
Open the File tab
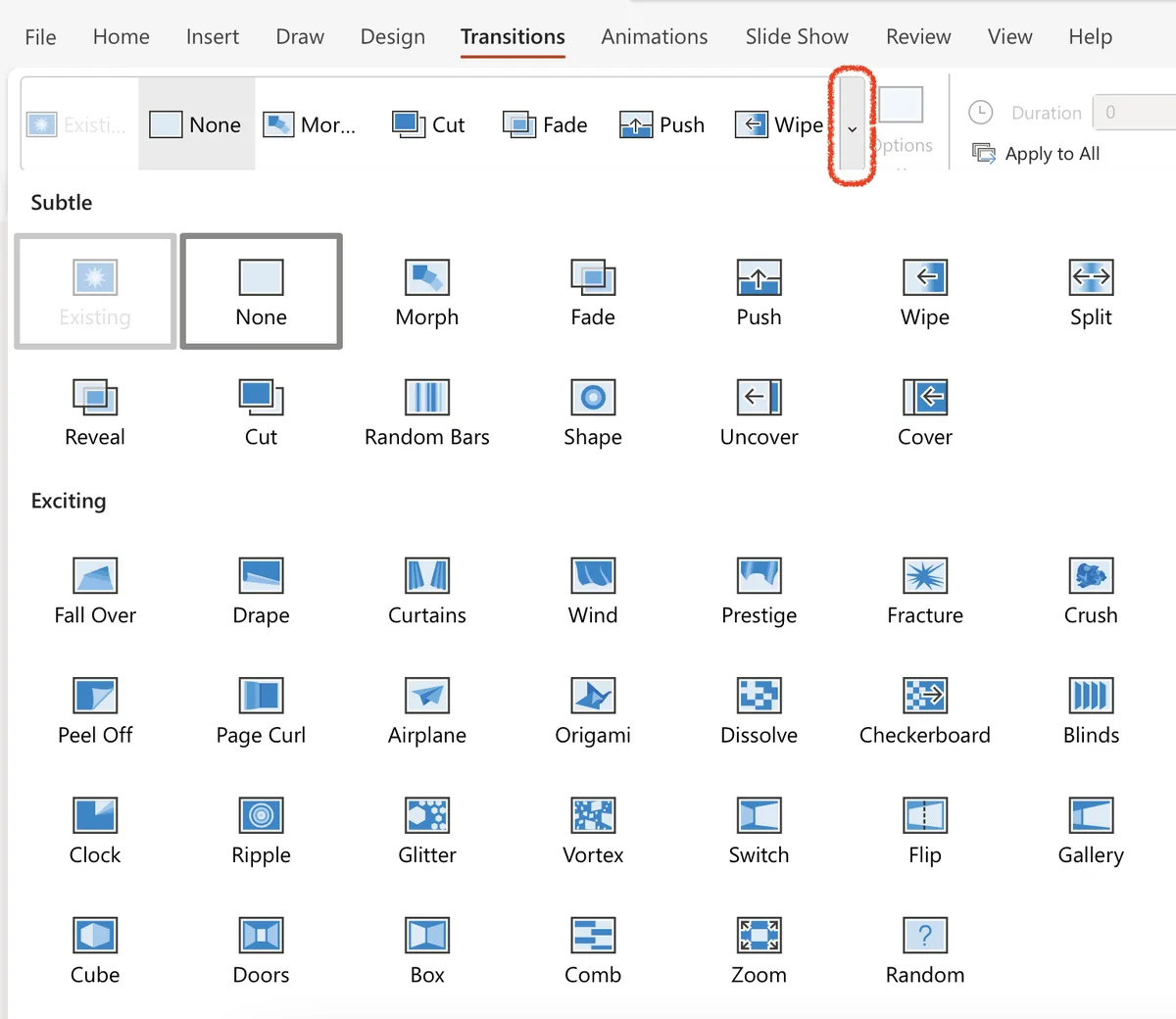tap(40, 37)
